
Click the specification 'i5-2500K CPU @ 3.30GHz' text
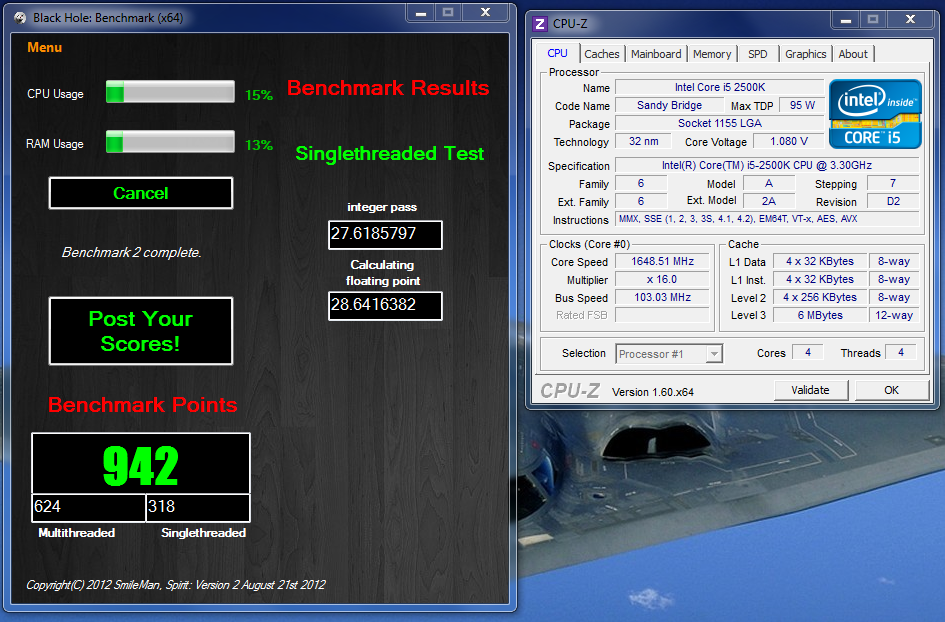pos(767,165)
